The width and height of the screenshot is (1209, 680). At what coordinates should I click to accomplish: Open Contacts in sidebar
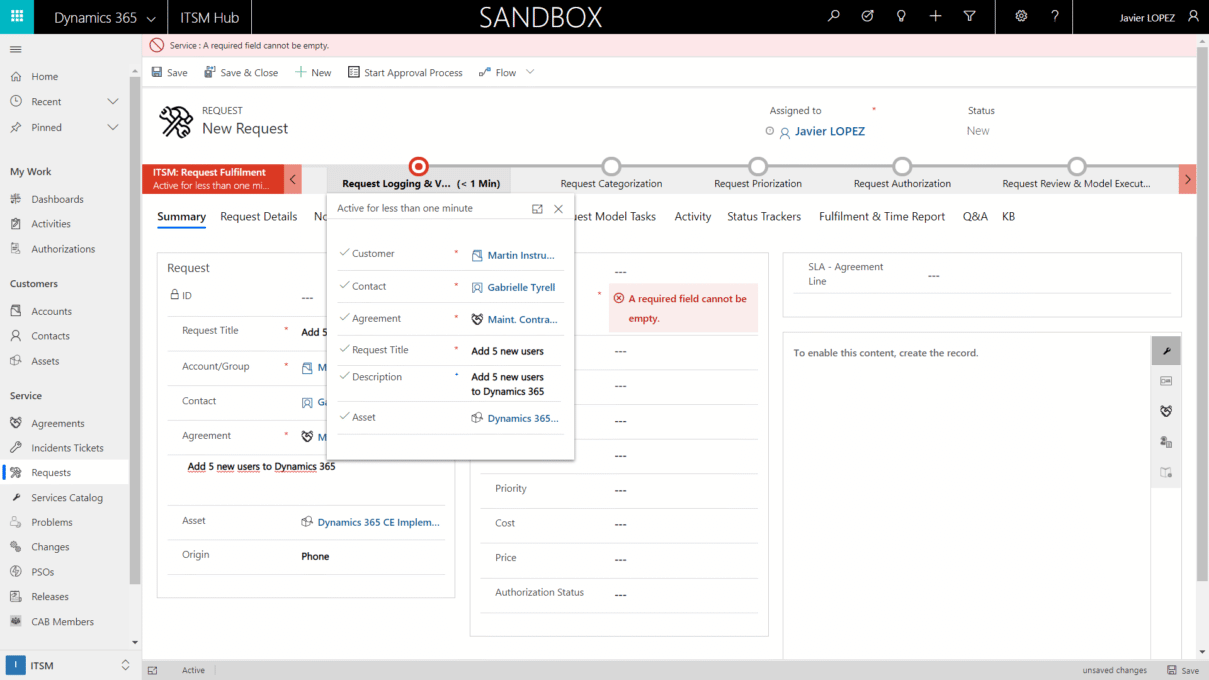(x=50, y=336)
